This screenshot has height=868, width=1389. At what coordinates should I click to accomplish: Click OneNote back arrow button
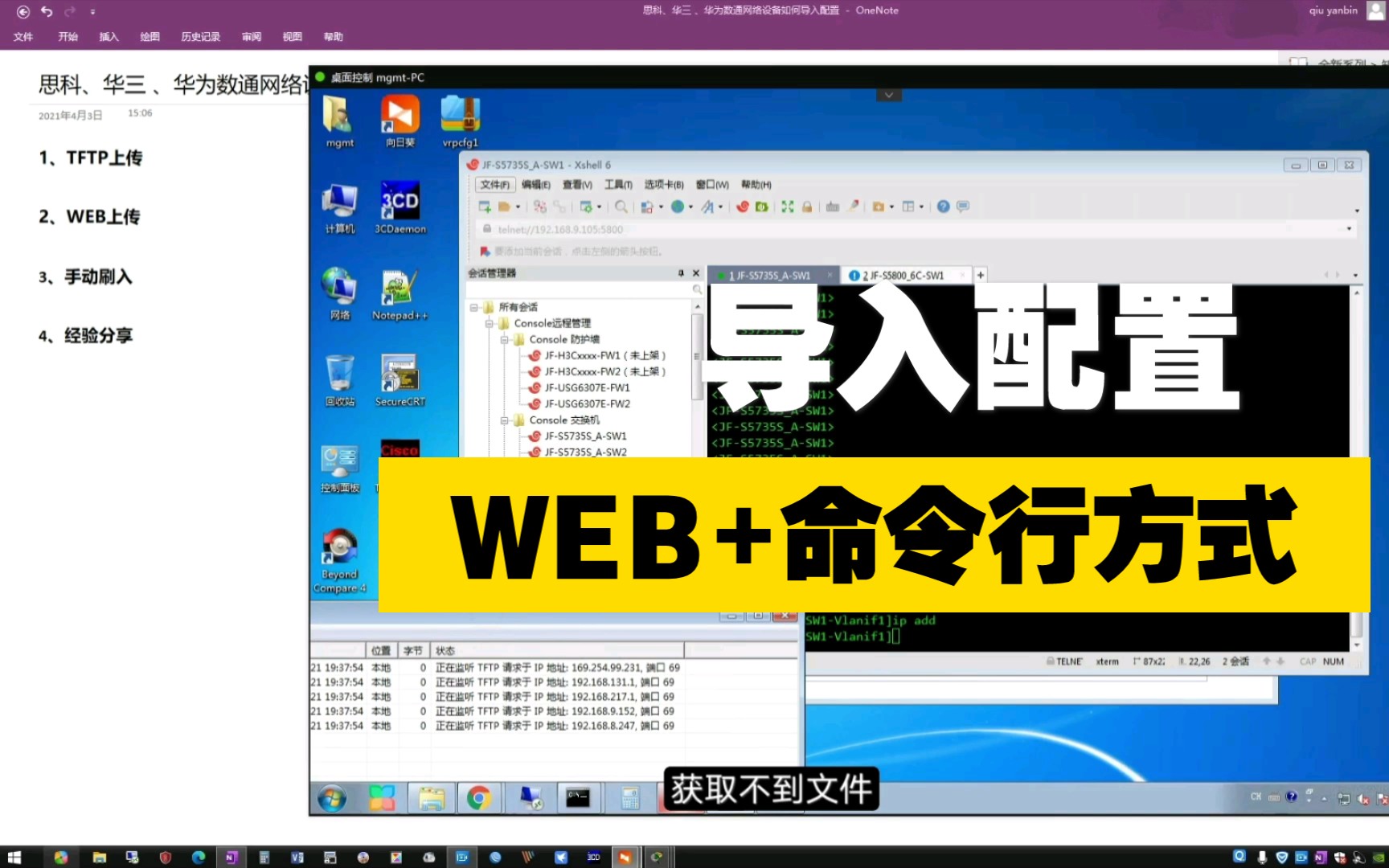click(23, 11)
